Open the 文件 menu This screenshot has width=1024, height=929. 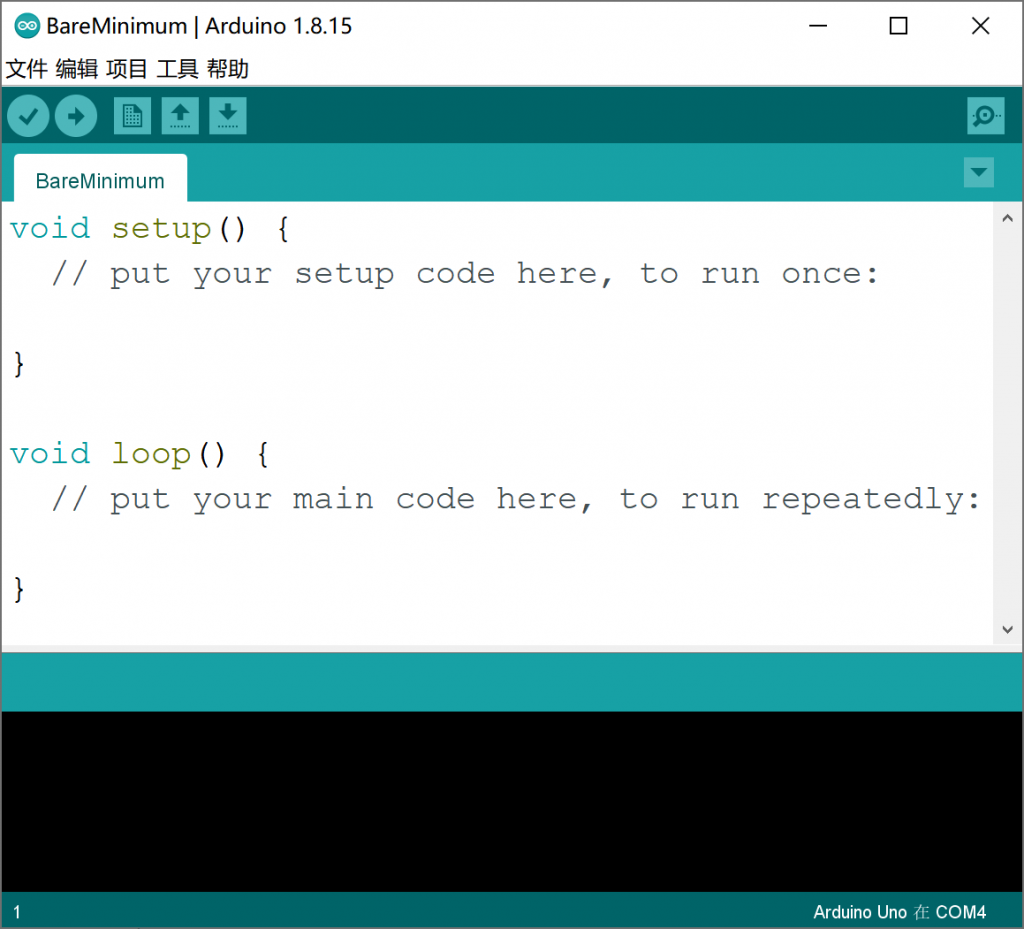tap(27, 69)
